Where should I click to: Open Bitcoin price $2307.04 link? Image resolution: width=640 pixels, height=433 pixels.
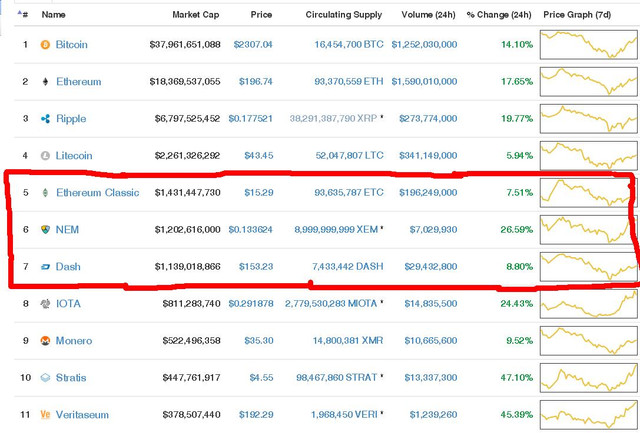(253, 44)
